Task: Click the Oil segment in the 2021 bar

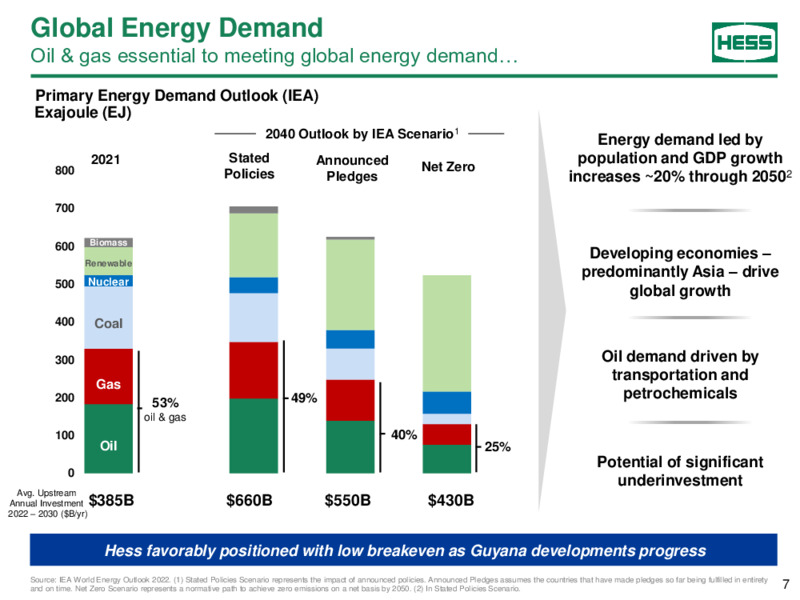Action: point(109,438)
